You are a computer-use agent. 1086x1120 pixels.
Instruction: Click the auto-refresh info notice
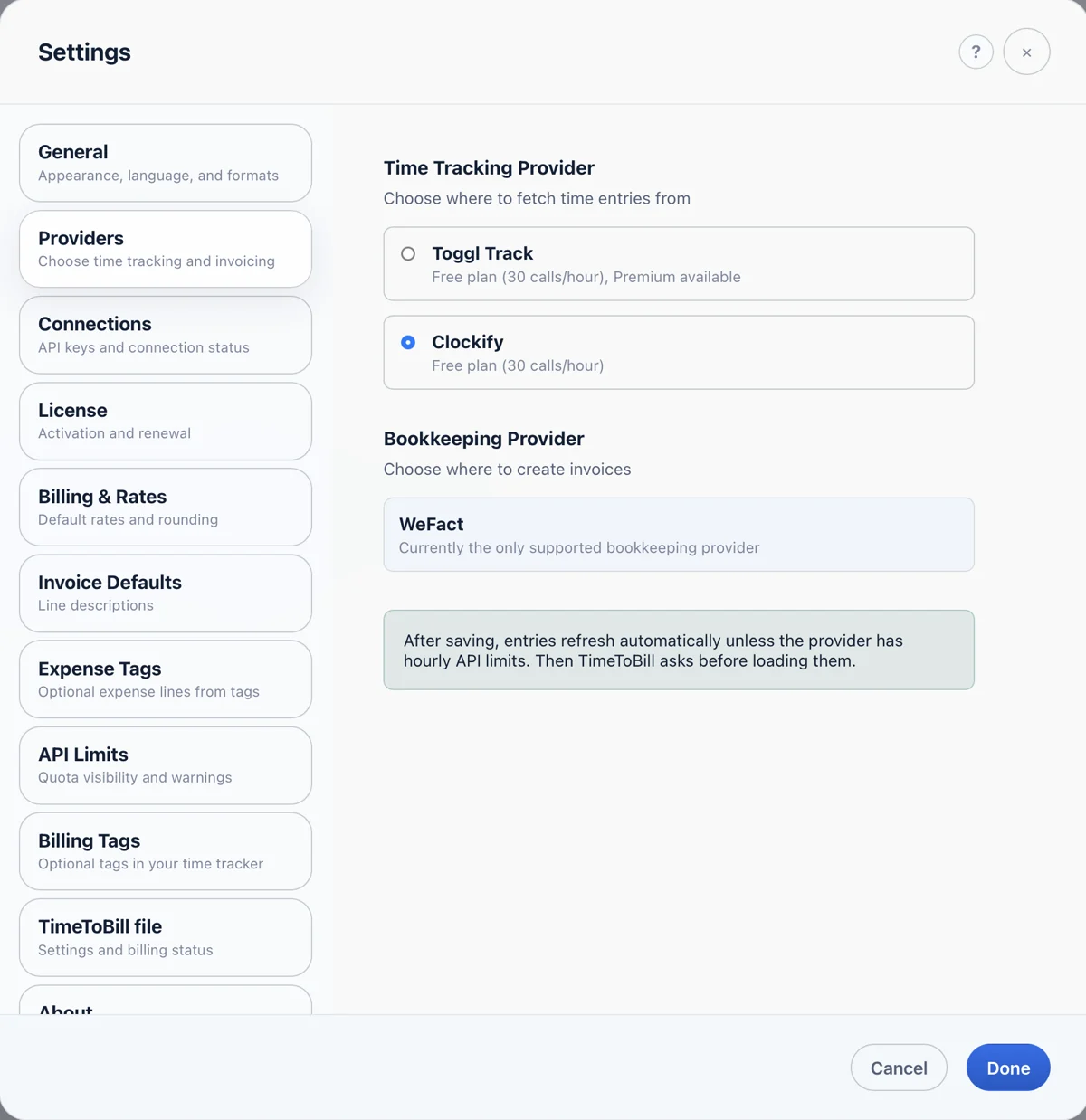pos(679,650)
